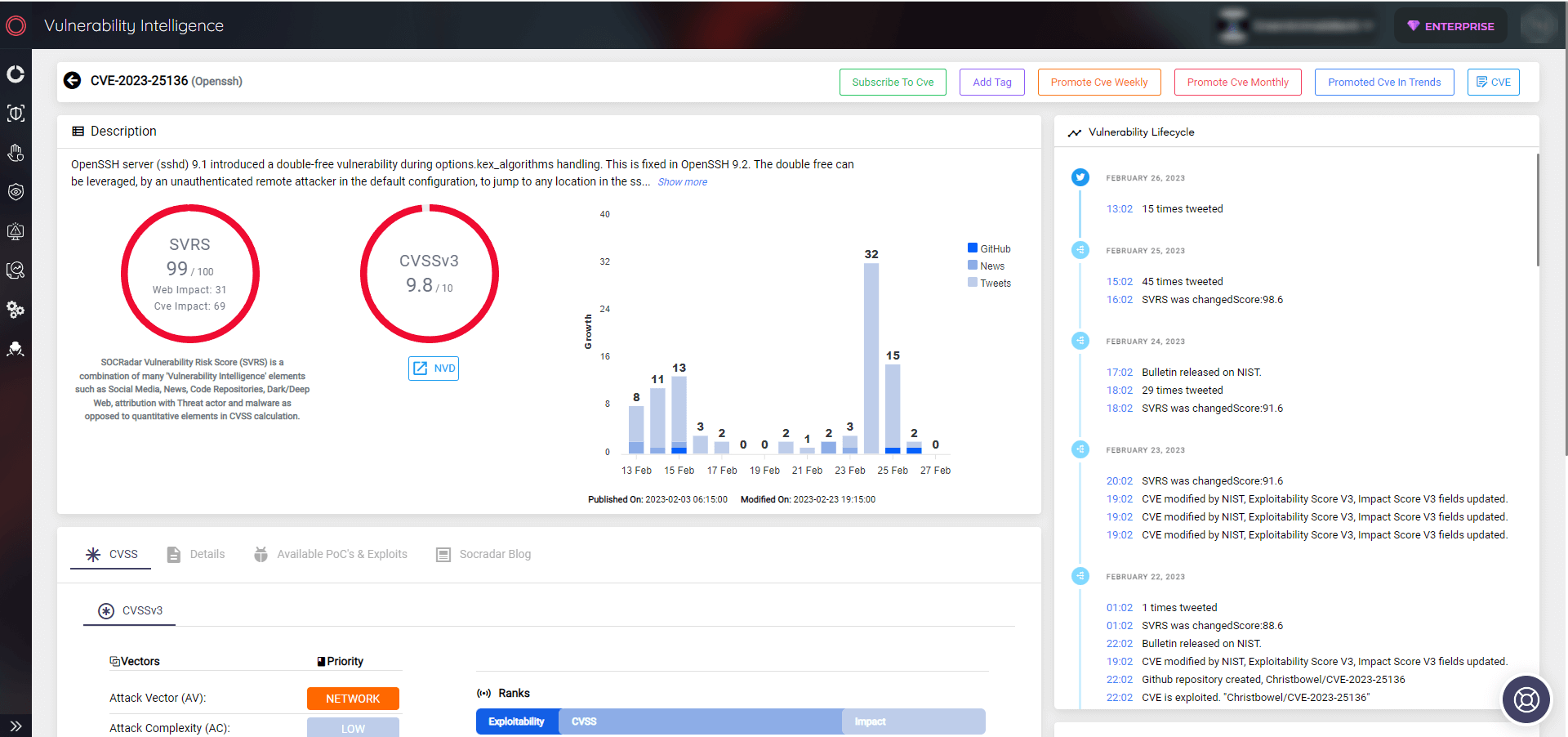This screenshot has height=737, width=1568.
Task: Open the shield bracket sidebar icon
Action: tap(16, 114)
